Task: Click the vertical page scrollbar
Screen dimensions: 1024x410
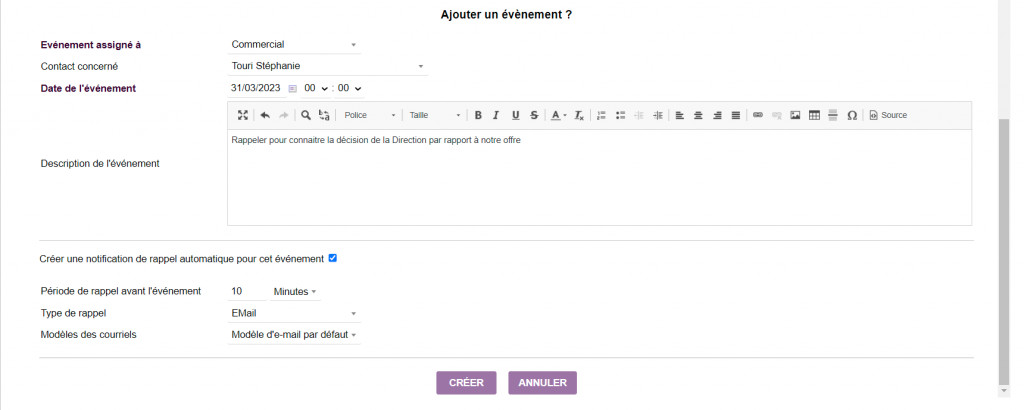Action: click(1004, 252)
